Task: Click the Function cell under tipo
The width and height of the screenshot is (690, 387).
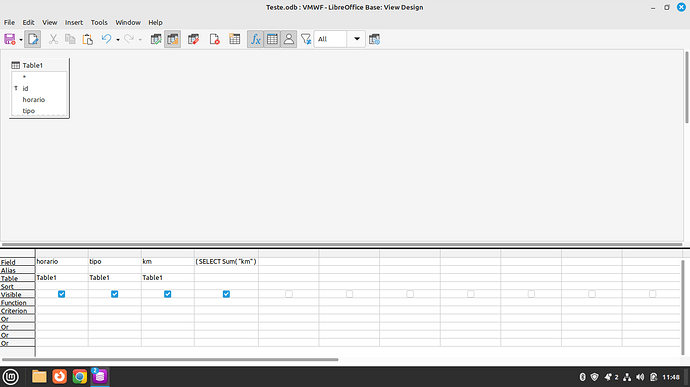Action: click(x=115, y=302)
